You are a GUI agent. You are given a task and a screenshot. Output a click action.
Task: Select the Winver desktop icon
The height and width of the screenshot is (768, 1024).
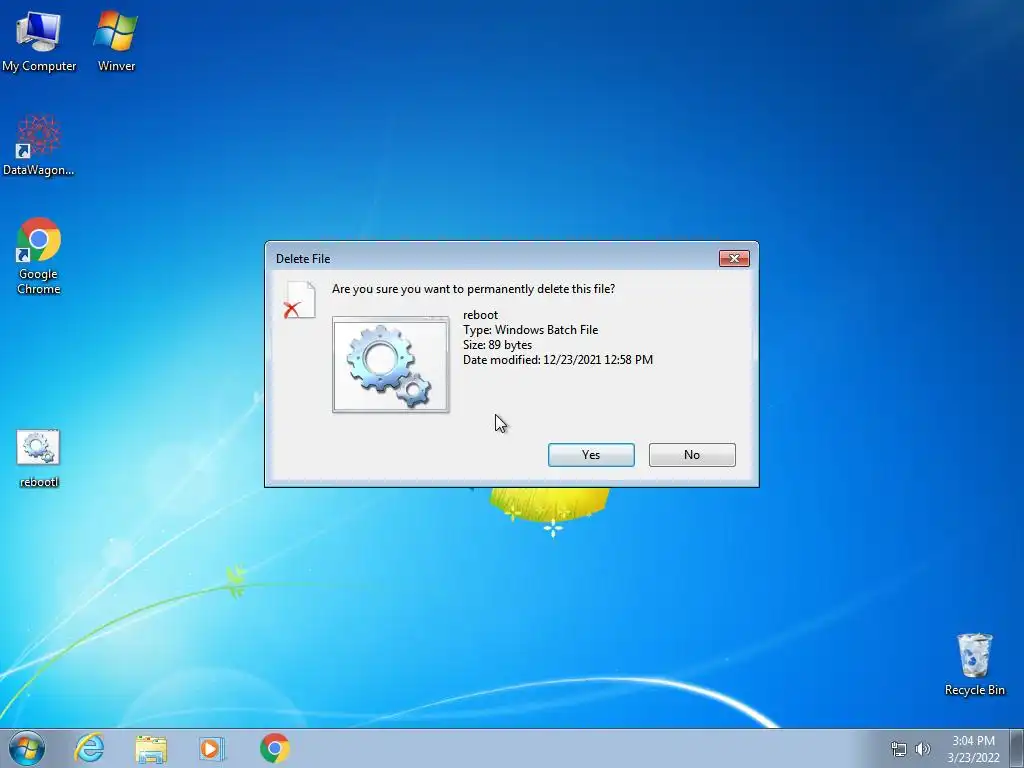(x=116, y=41)
